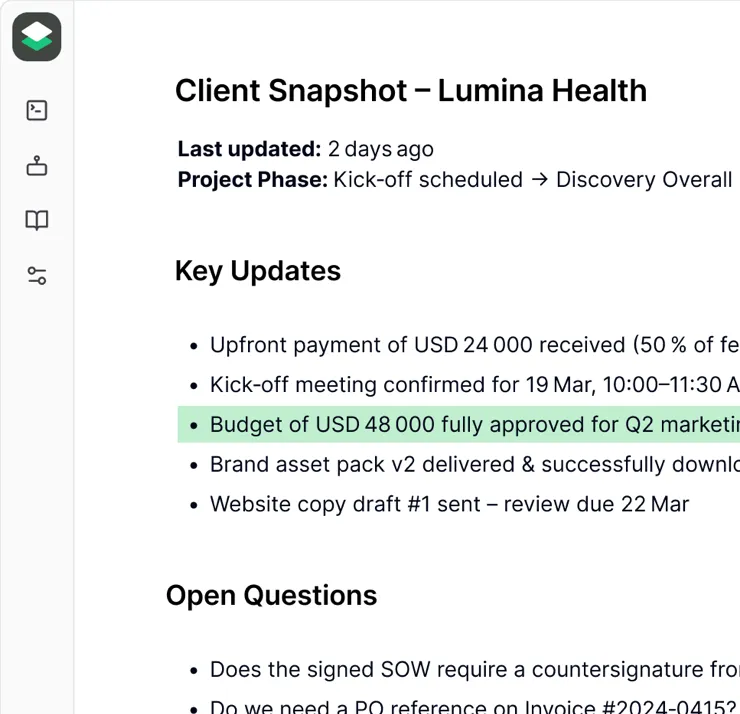This screenshot has height=714, width=740.
Task: Open the sliders settings sidebar icon
Action: [x=37, y=276]
